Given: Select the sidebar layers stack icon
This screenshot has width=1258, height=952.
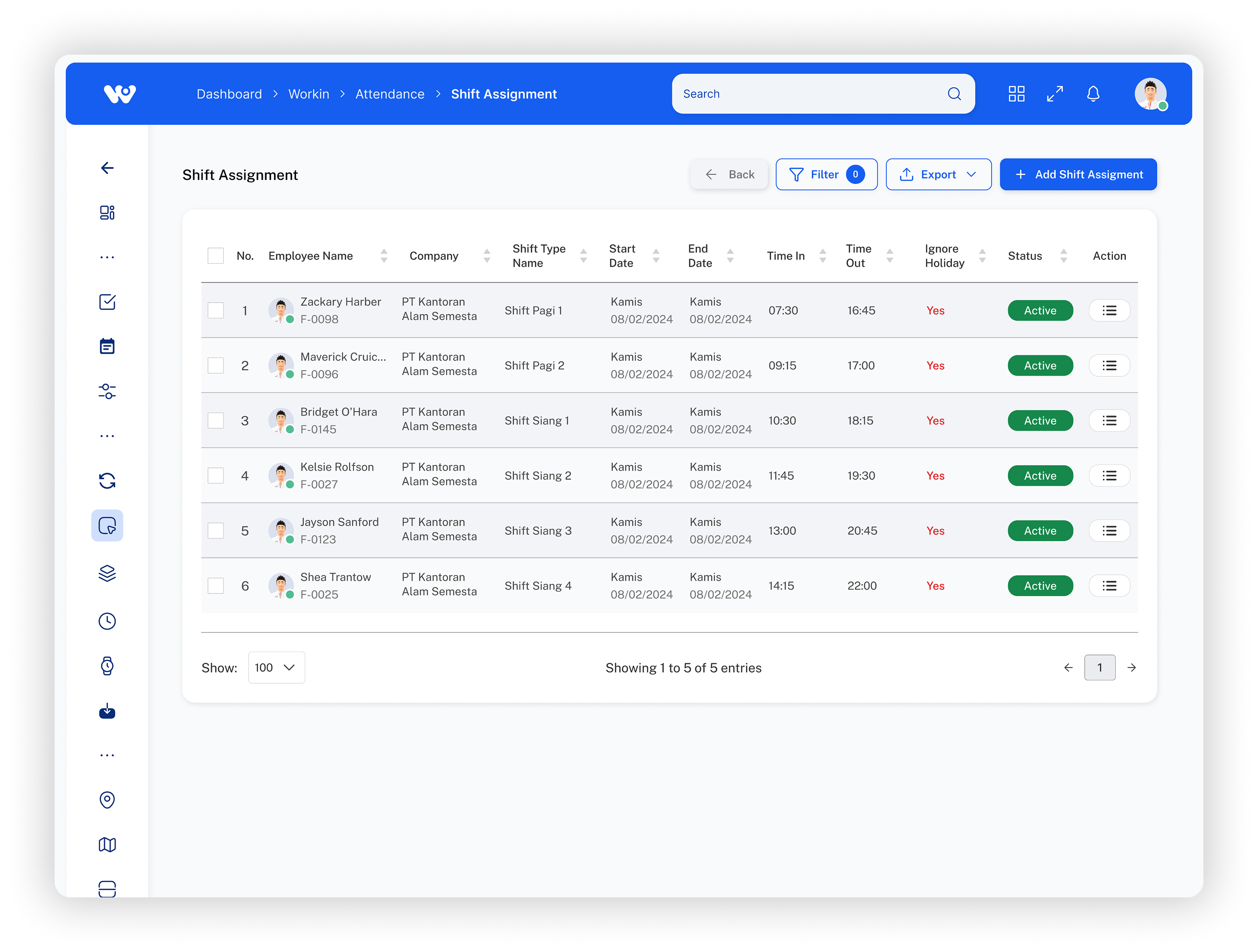Looking at the screenshot, I should (x=107, y=573).
